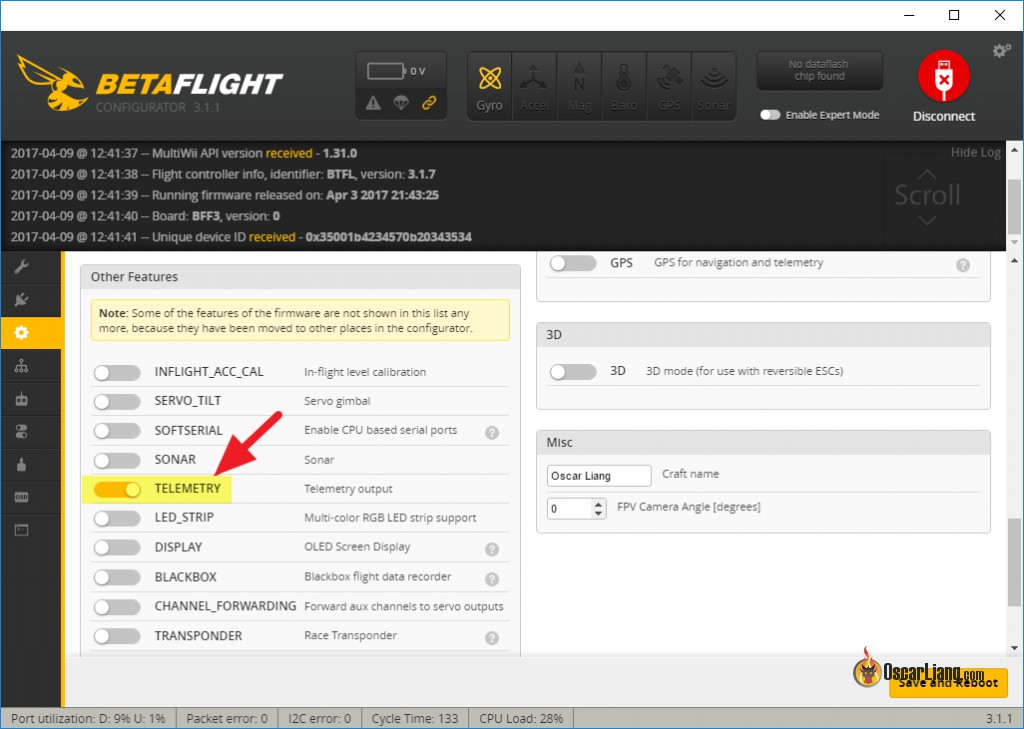Viewport: 1024px width, 729px height.
Task: Click the failsafe parachute status icon
Action: click(401, 103)
